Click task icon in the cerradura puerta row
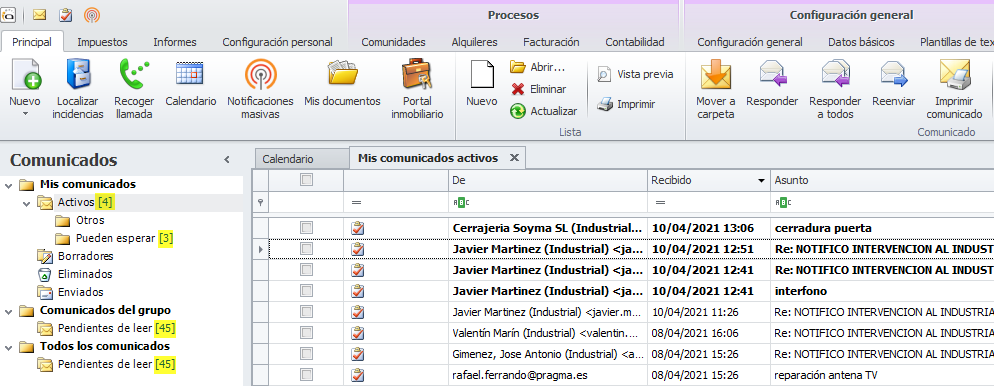This screenshot has height=386, width=994. (358, 228)
